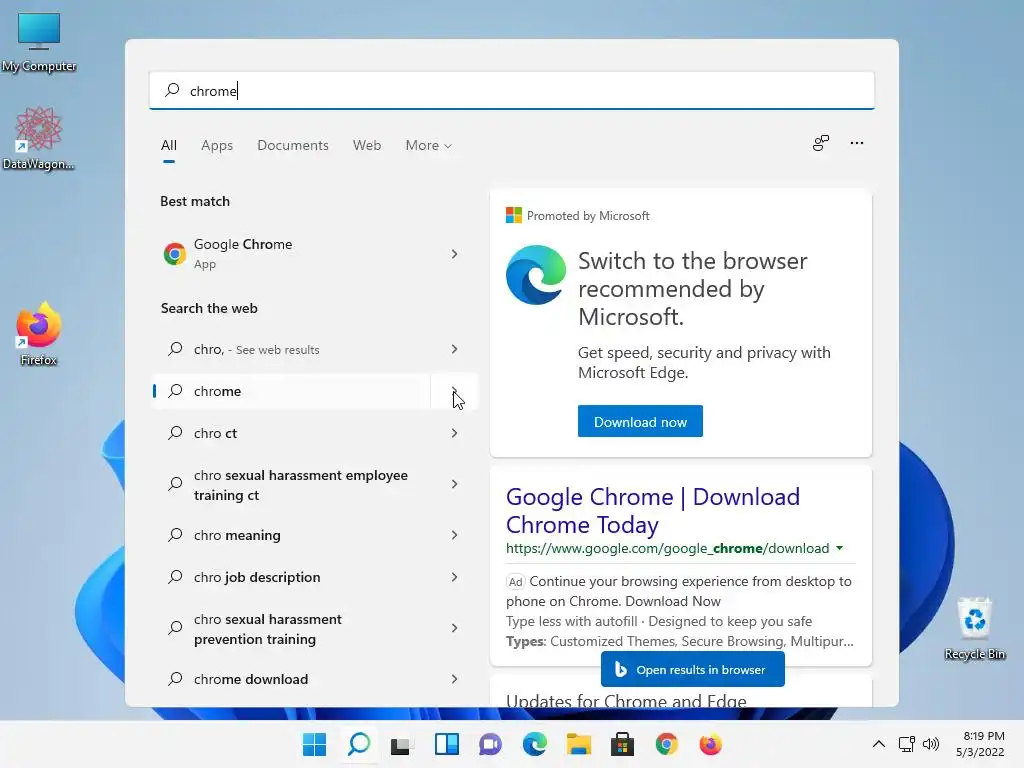
Task: Expand 'chrome download' suggestion chevron
Action: coord(455,679)
